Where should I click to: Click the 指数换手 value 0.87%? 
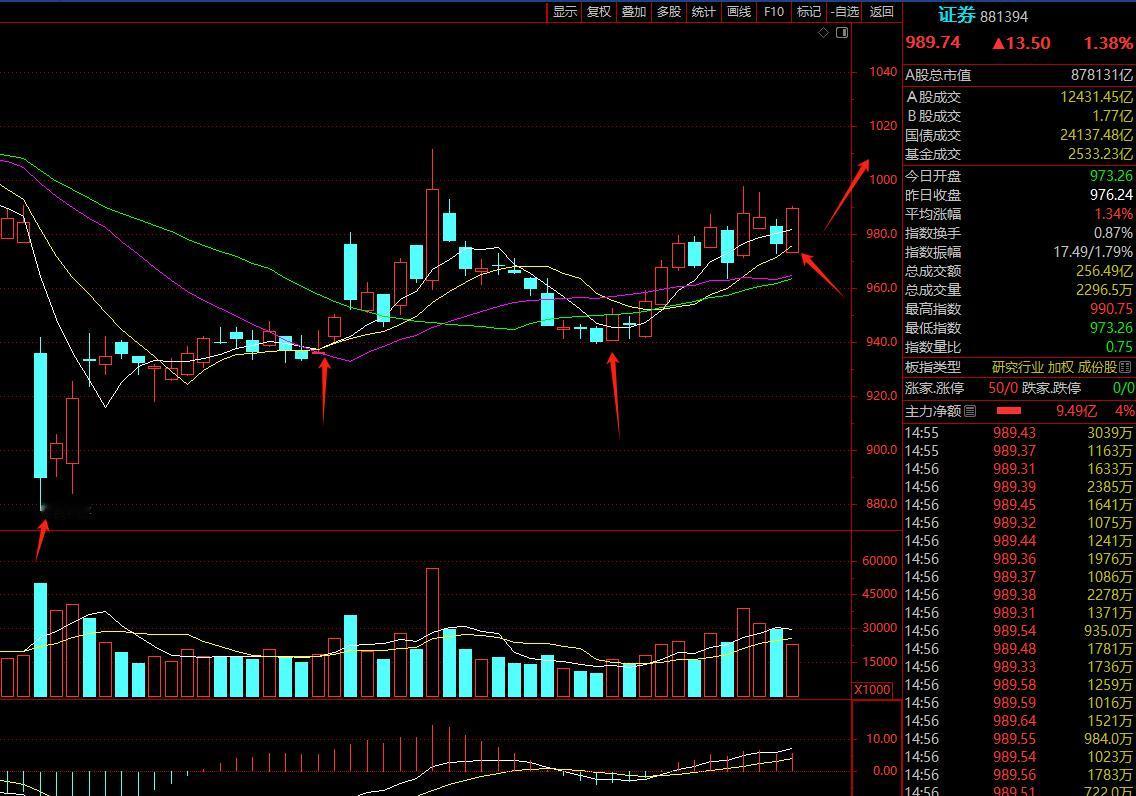coord(1114,233)
